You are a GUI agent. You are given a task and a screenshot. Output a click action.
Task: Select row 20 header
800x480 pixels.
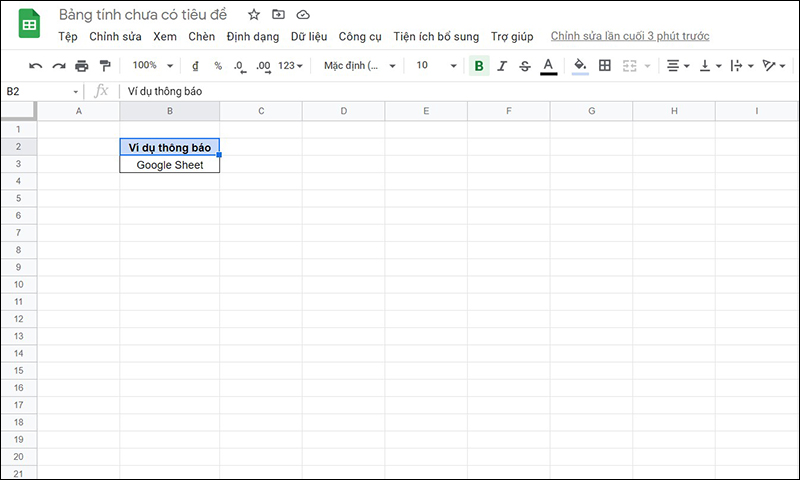[18, 457]
